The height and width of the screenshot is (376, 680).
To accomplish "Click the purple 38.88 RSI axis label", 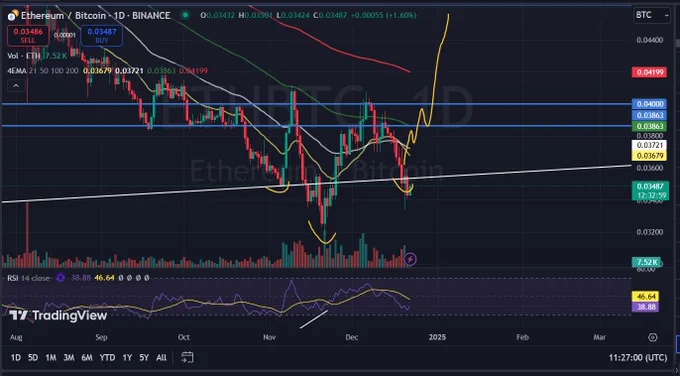I will click(x=646, y=307).
